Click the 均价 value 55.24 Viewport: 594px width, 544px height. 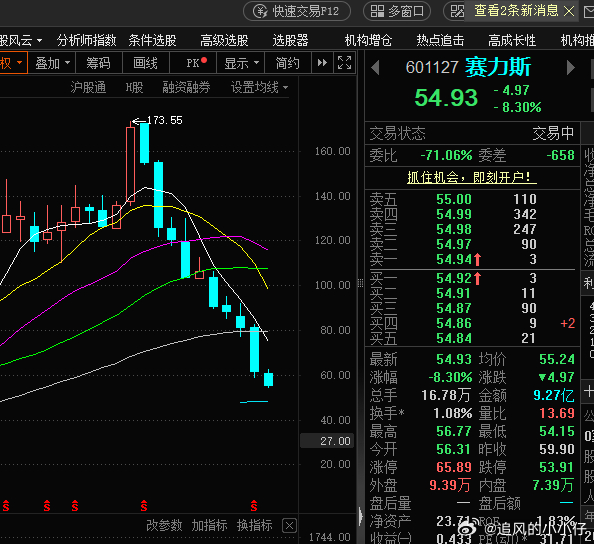557,359
